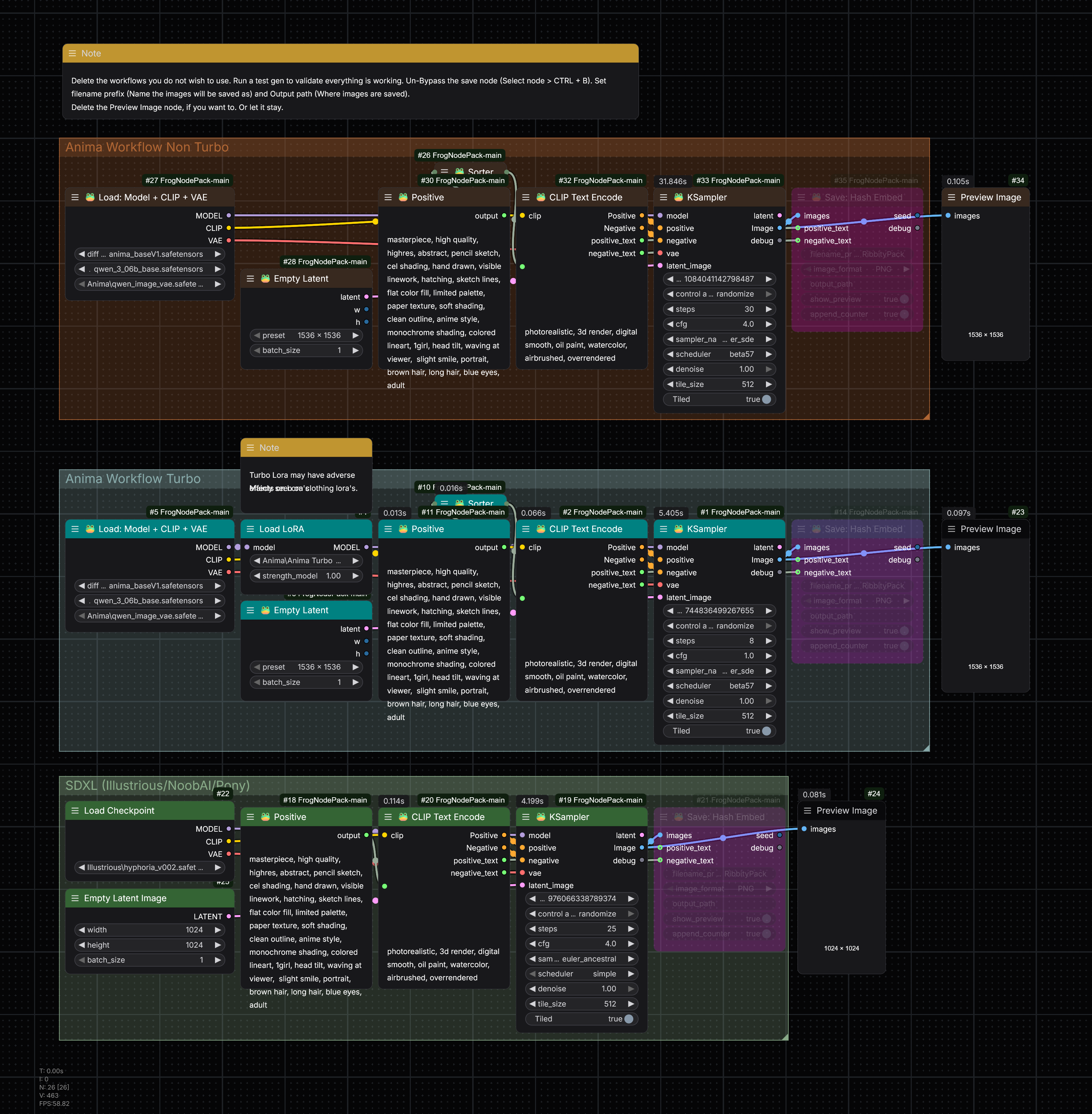Click images input dot on Preview Image #23
This screenshot has height=1114, width=1092.
coord(948,548)
